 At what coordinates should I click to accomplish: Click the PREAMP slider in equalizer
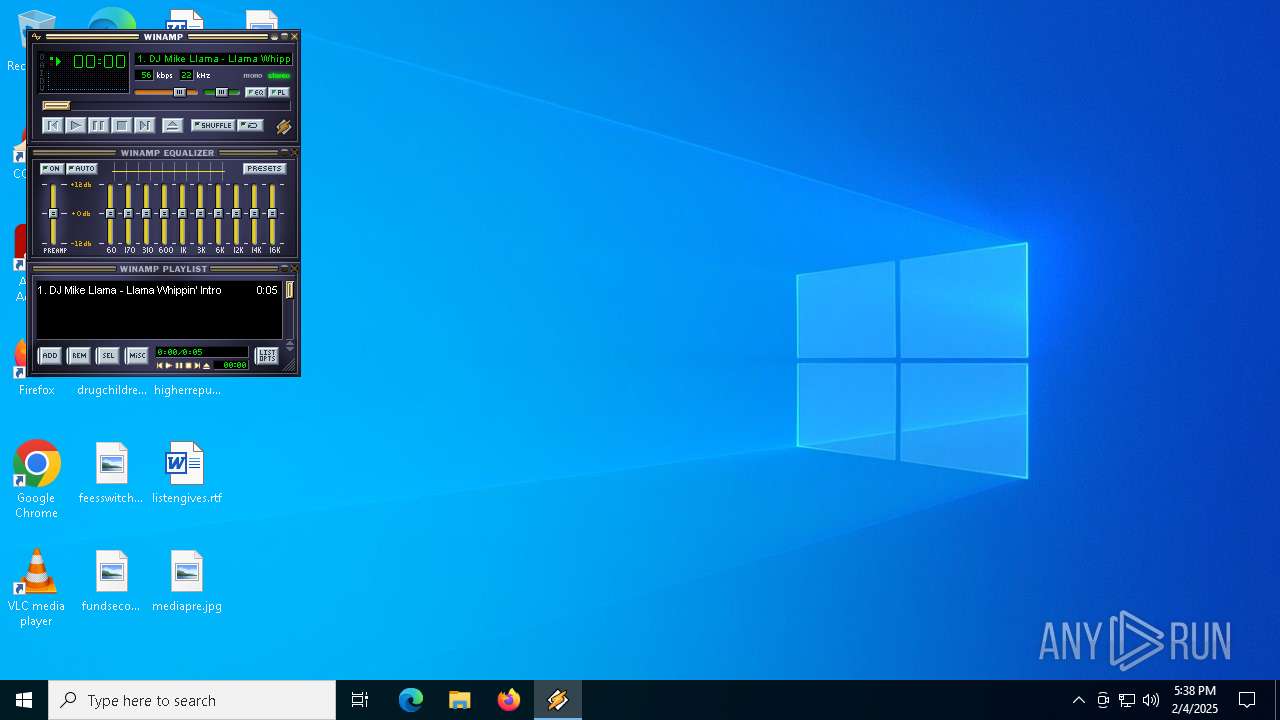coord(53,214)
